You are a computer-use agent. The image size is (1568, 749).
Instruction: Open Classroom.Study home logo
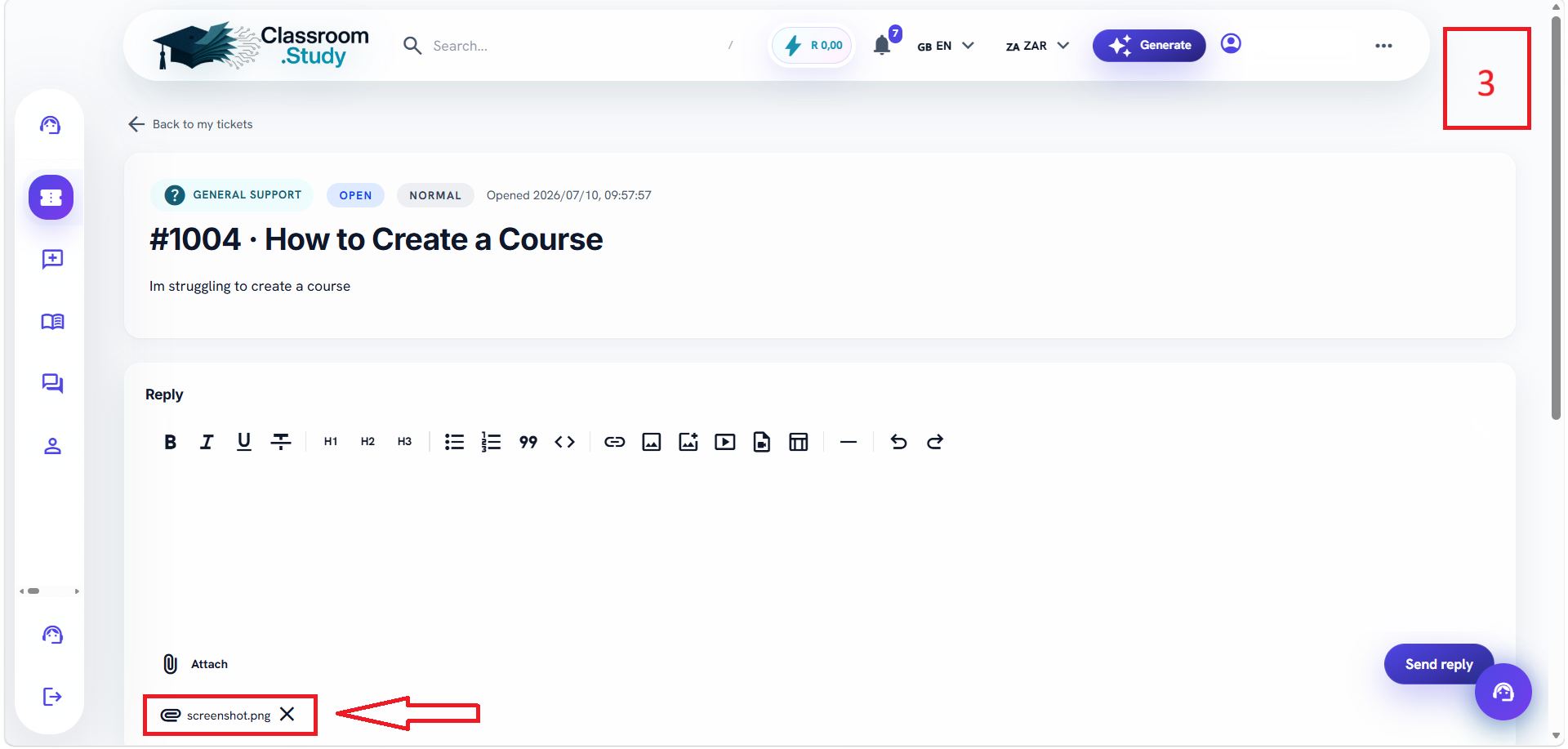point(261,46)
